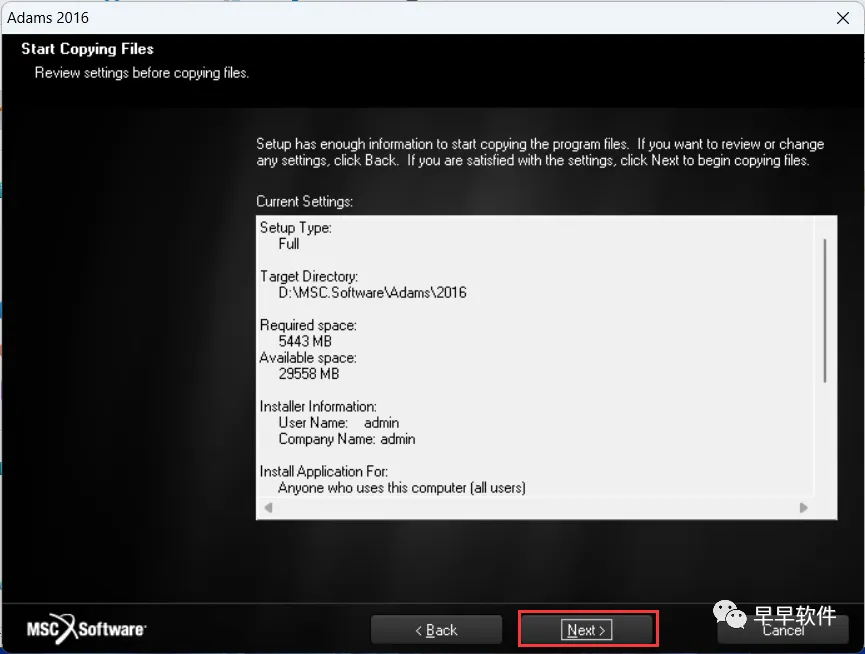Click the 'Full' setup type value
The image size is (865, 654).
pos(289,244)
